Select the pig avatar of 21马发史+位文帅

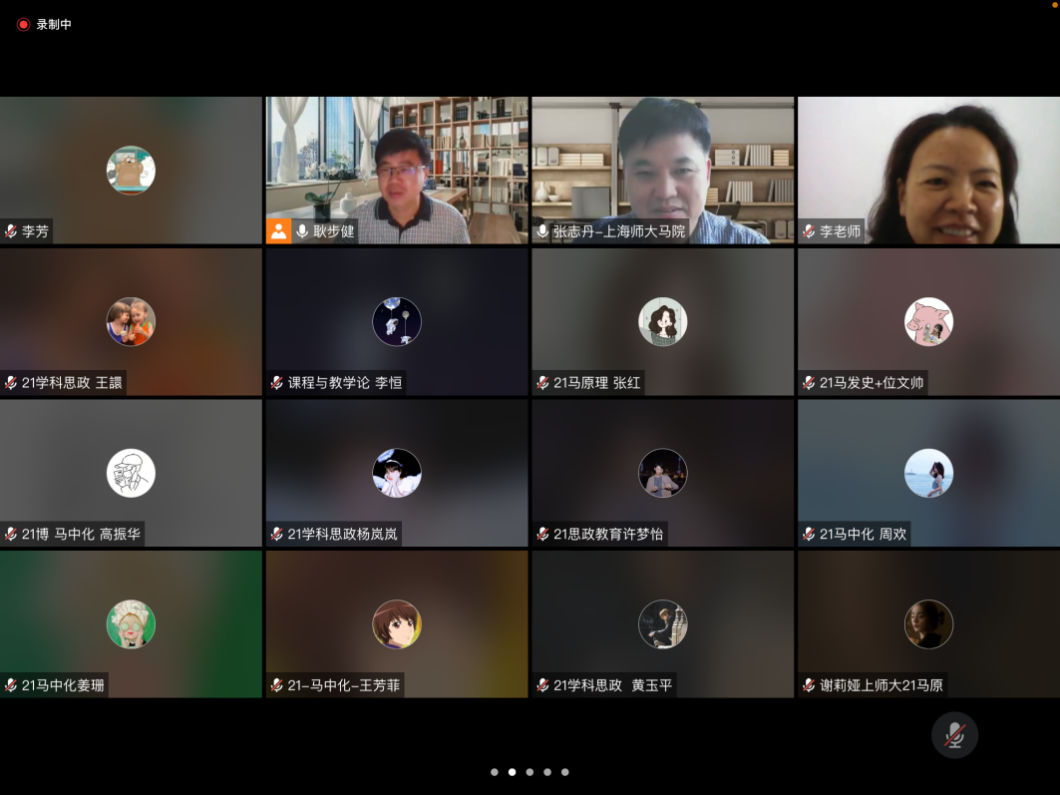[x=928, y=322]
